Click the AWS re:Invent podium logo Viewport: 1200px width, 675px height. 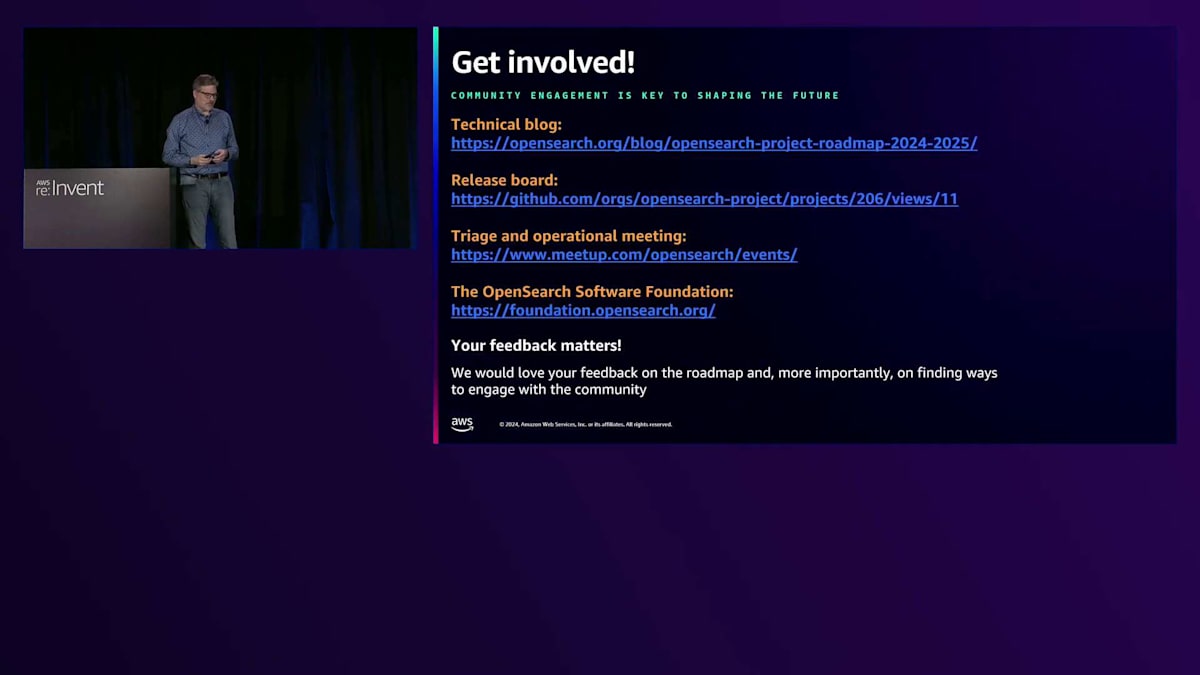point(70,187)
